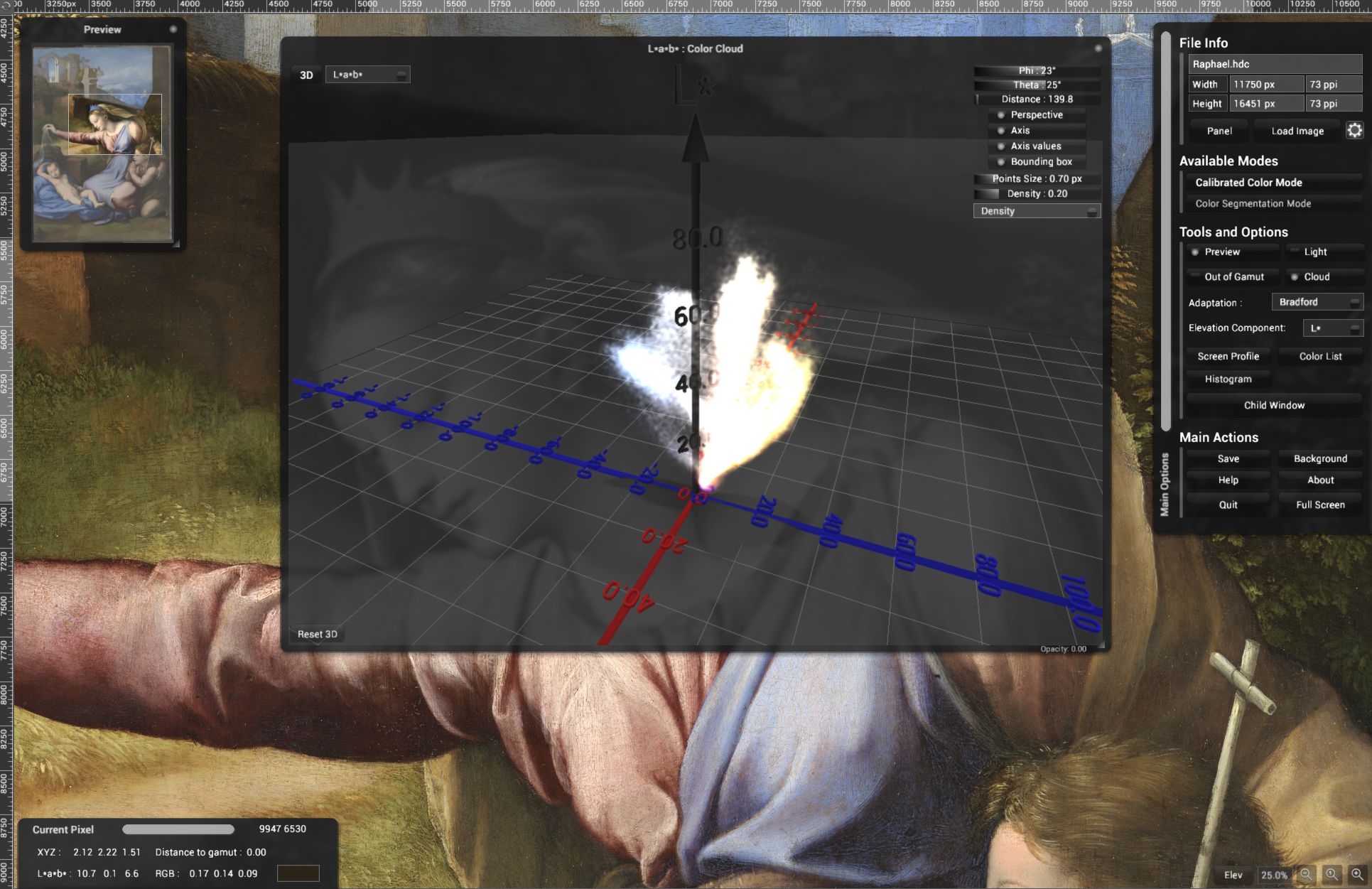The width and height of the screenshot is (1372, 889).
Task: Click the zoom in magnifier icon
Action: (x=1357, y=875)
